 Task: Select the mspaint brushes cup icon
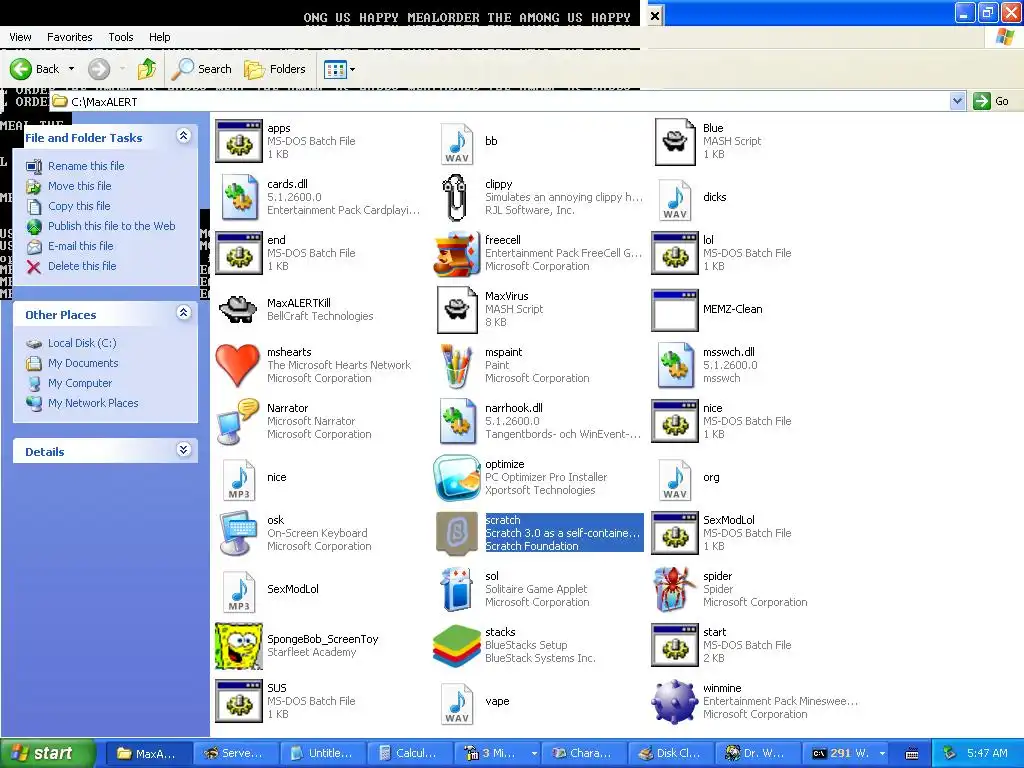pyautogui.click(x=456, y=366)
